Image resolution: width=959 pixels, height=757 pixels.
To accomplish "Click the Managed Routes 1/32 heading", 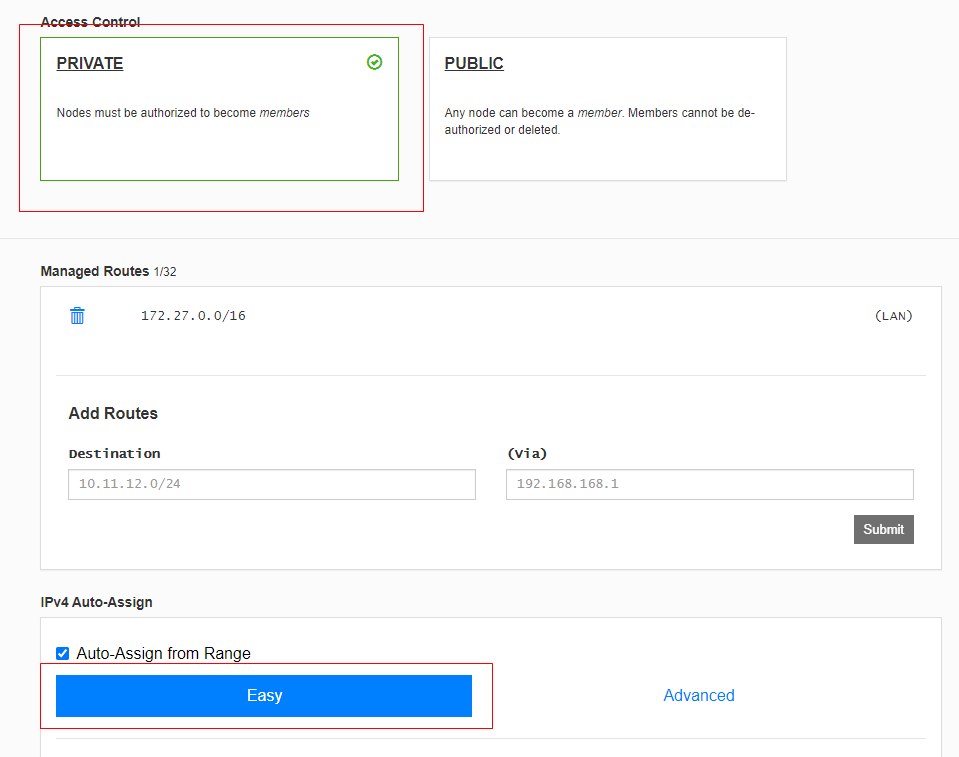I will pyautogui.click(x=108, y=271).
